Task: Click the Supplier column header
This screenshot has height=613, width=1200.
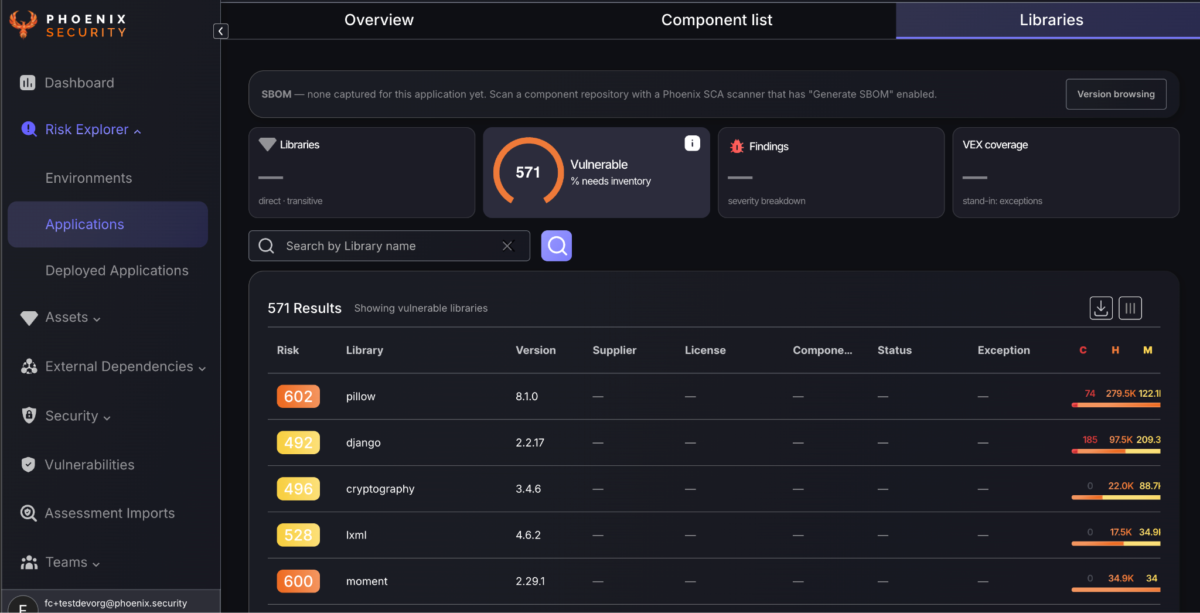Action: click(614, 351)
